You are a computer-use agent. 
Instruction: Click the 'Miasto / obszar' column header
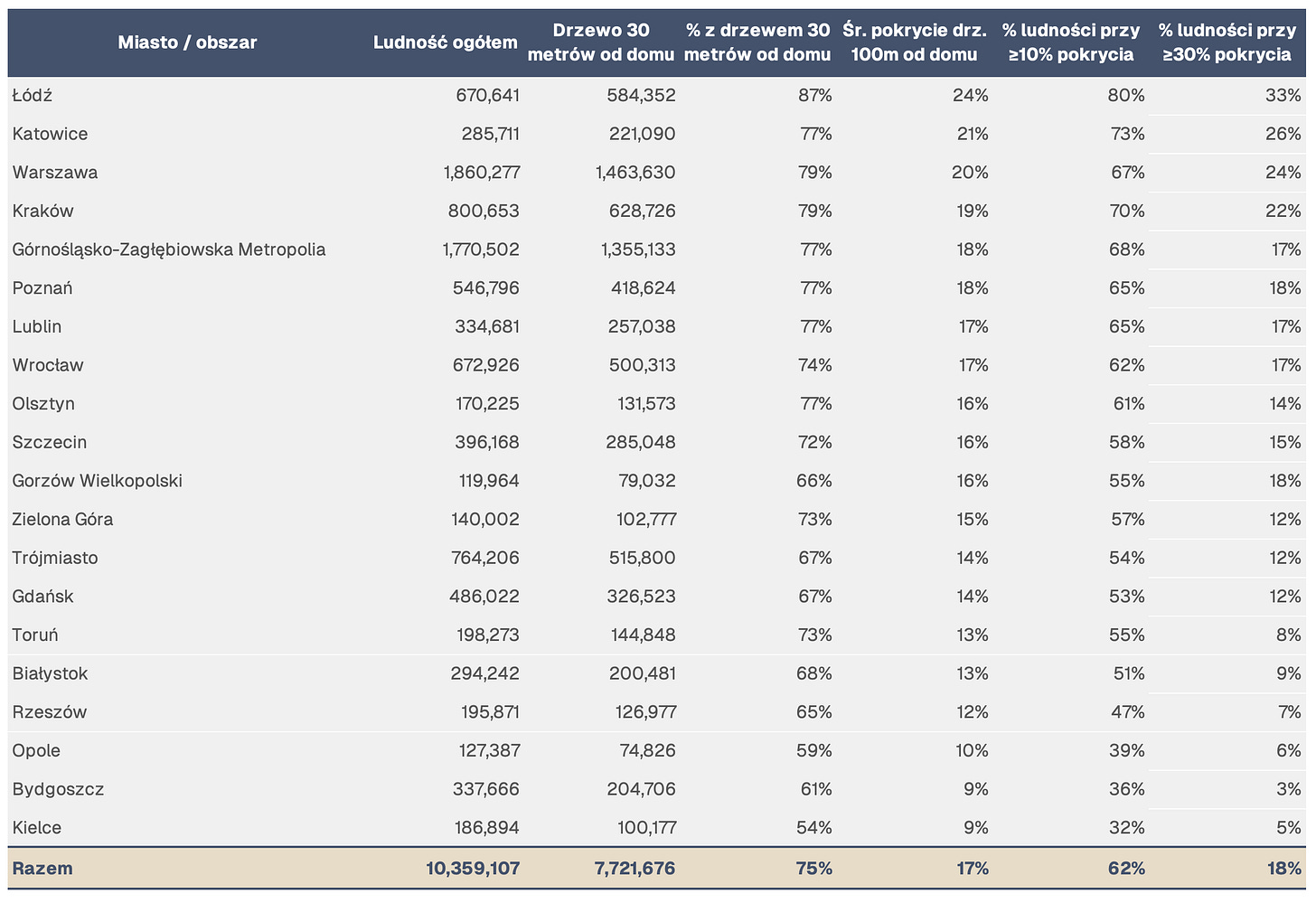(187, 42)
